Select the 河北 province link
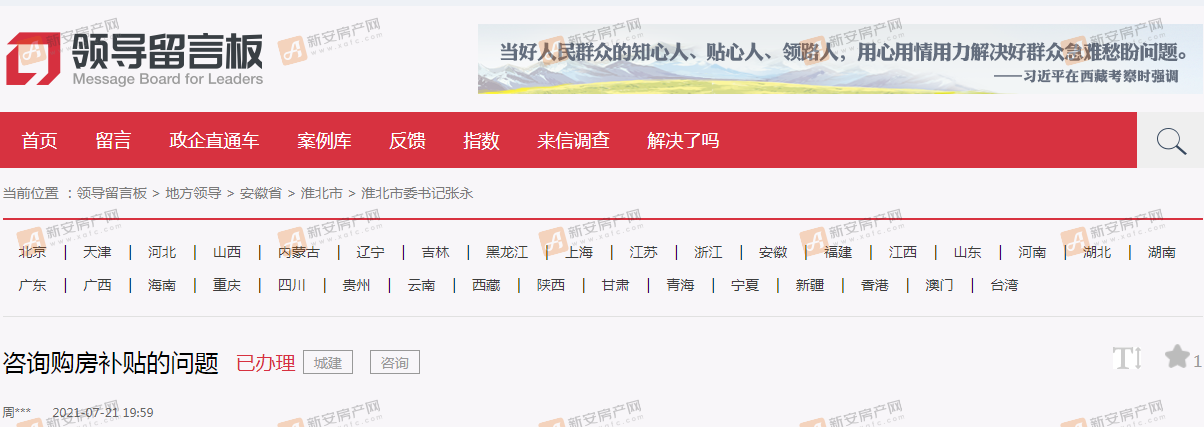 pos(162,252)
